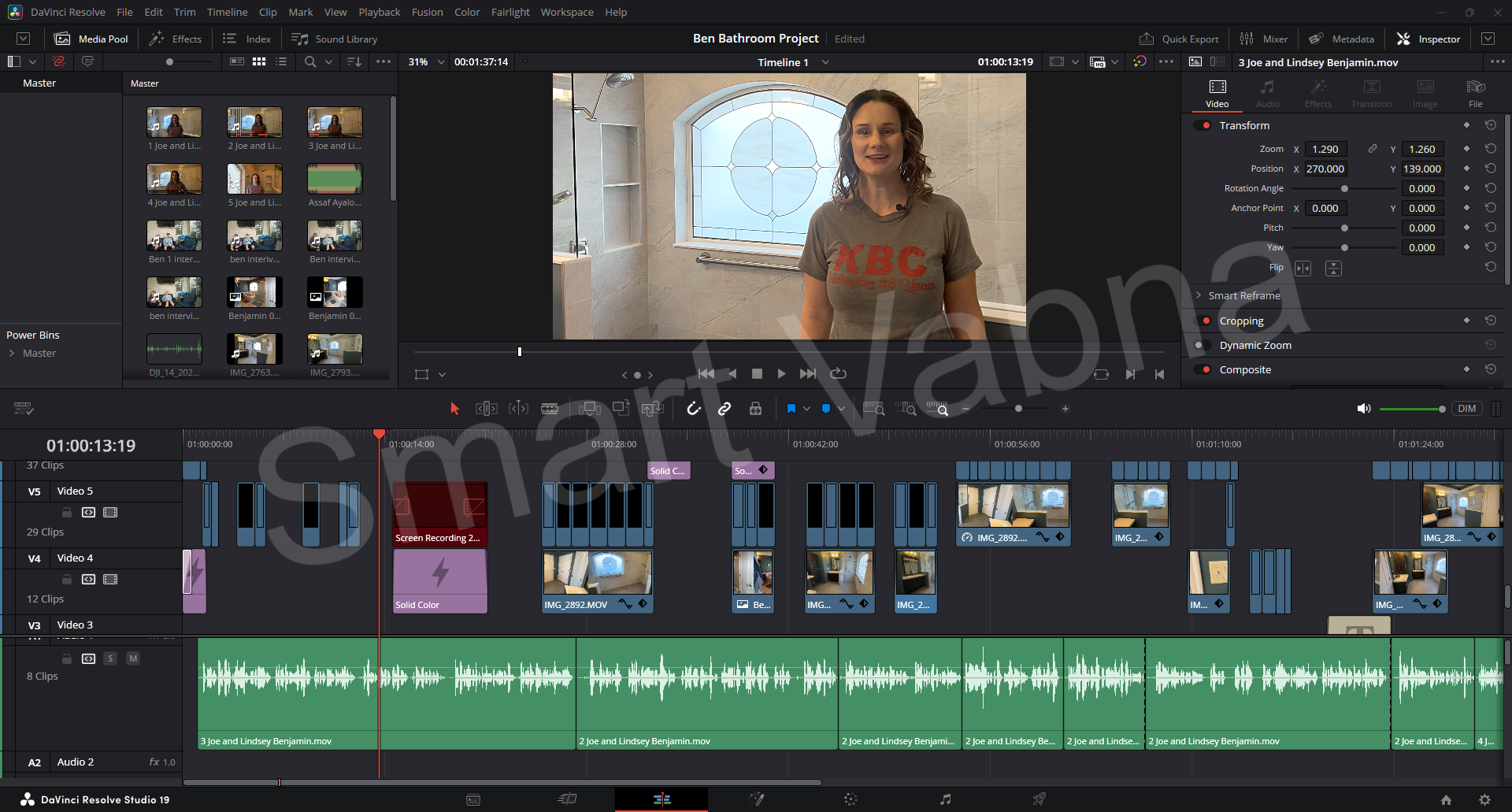Open the Timeline 1 name dropdown
This screenshot has height=812, width=1512.
click(825, 62)
